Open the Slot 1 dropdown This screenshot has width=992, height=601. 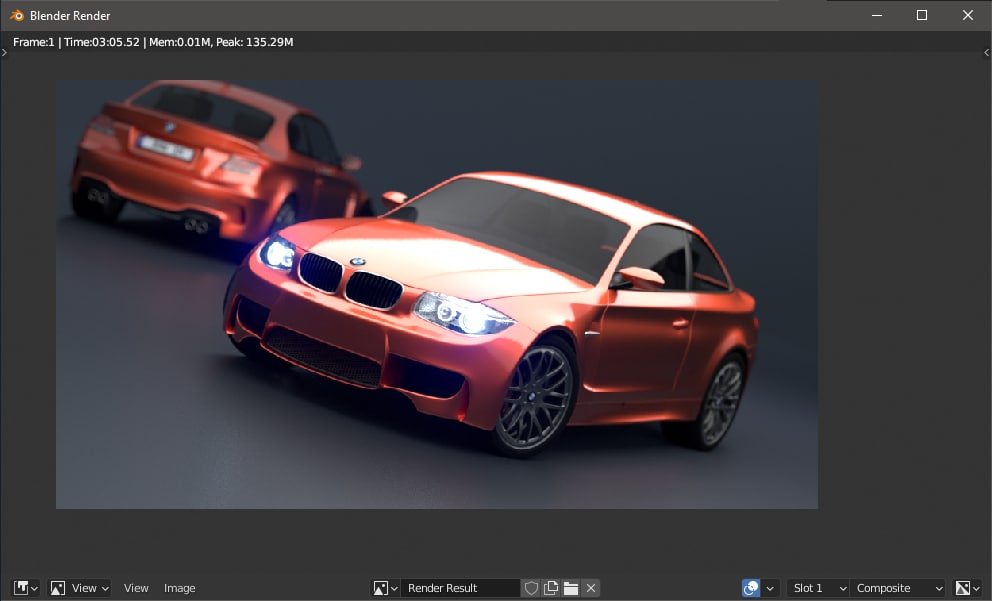(817, 588)
